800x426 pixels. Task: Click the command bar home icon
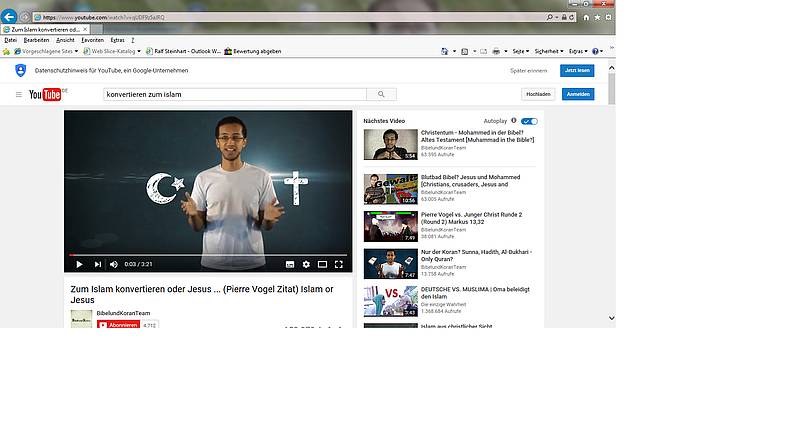(x=444, y=51)
